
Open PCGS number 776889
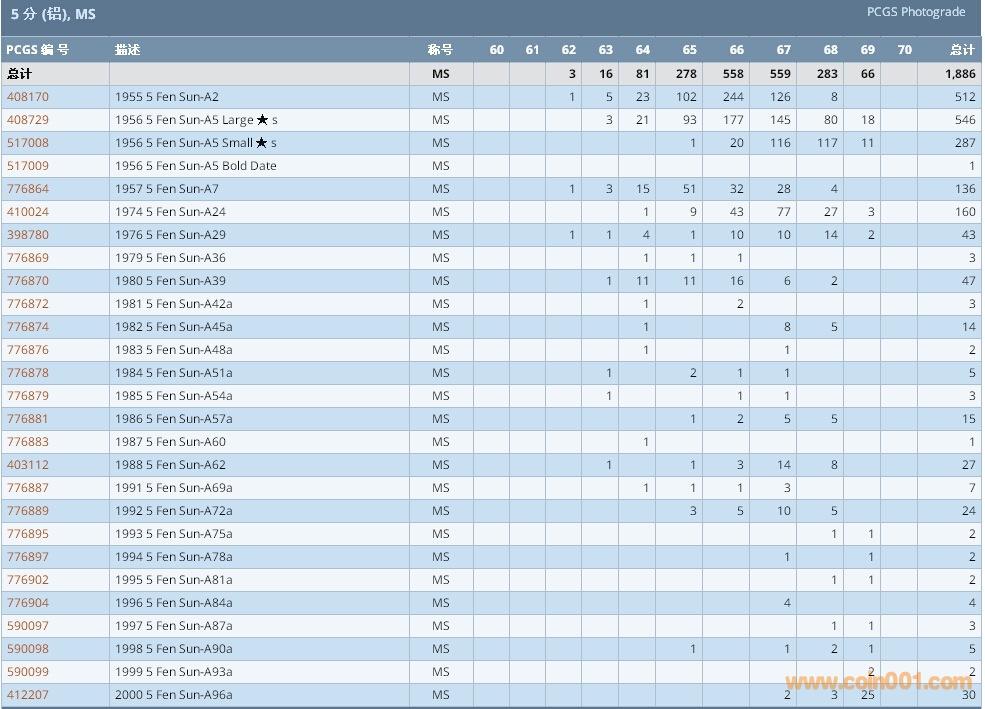[x=28, y=511]
